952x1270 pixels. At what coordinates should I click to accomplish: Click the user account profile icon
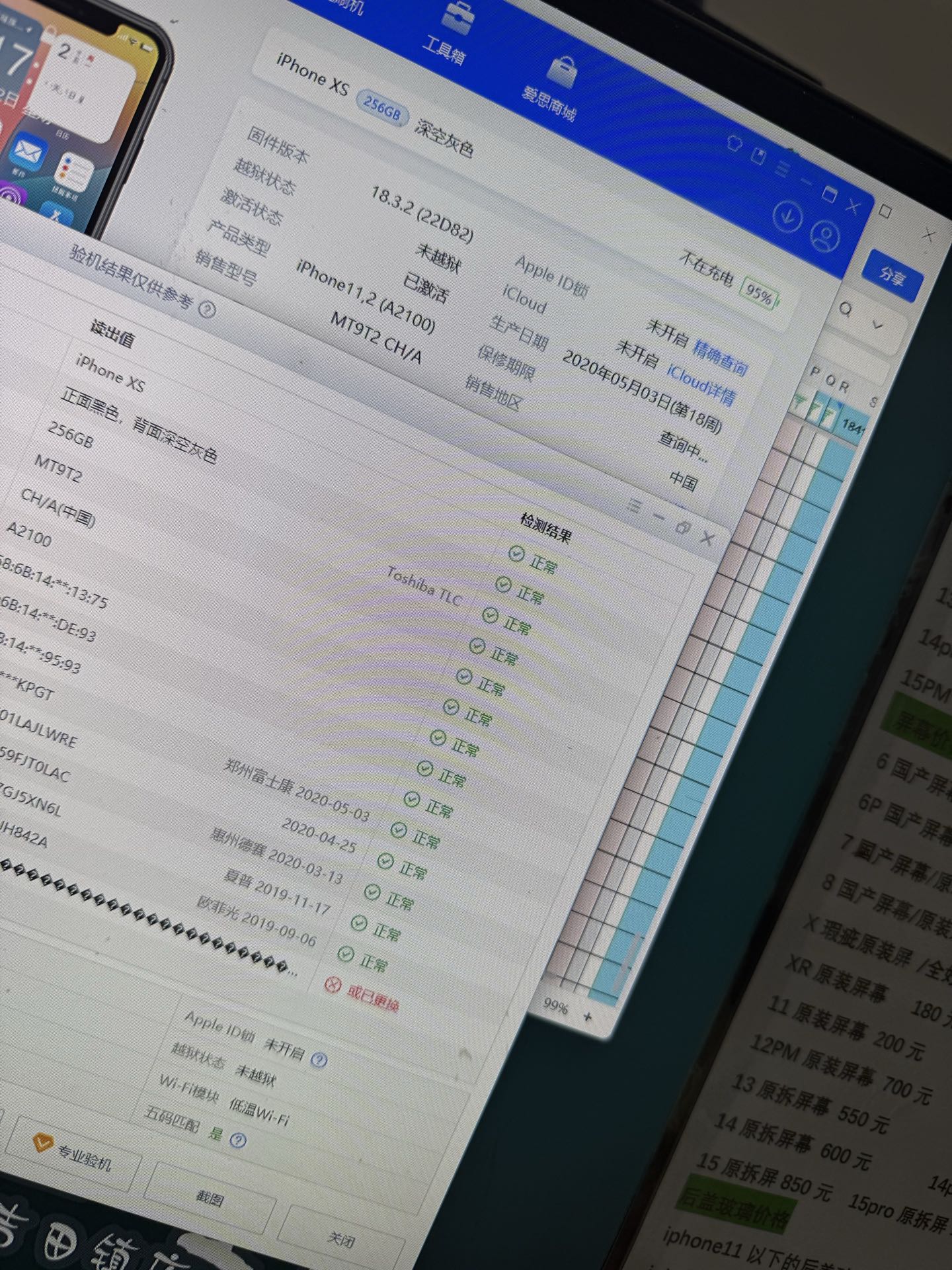pos(825,236)
